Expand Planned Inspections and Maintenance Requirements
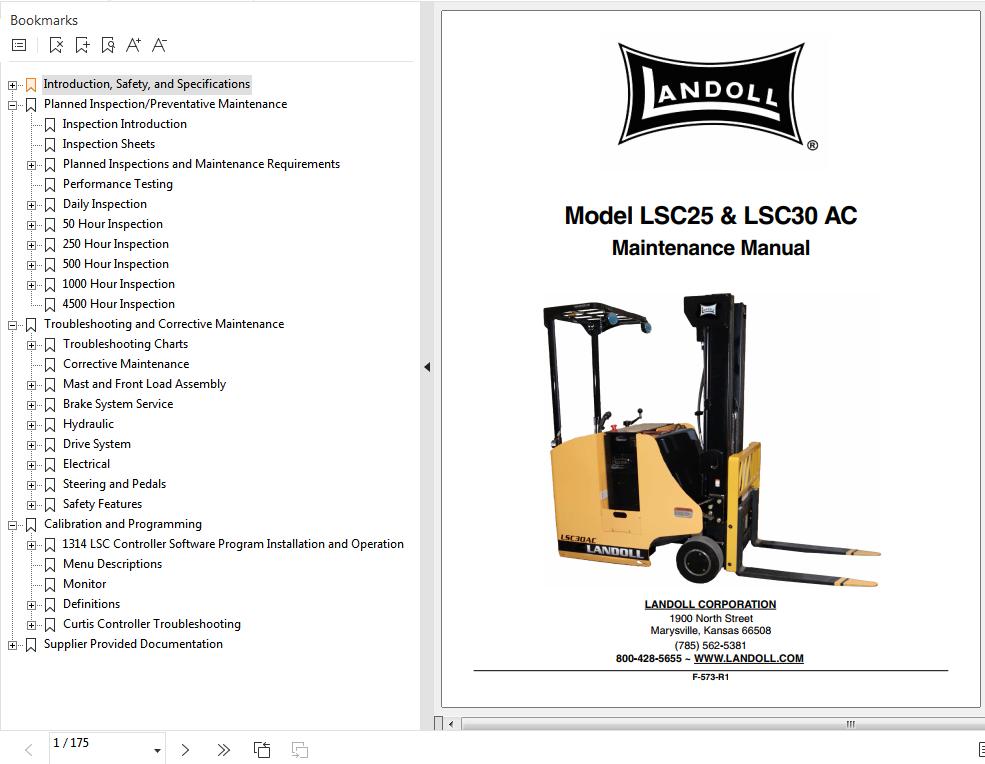Screen dimensions: 985x764 pyautogui.click(x=31, y=165)
